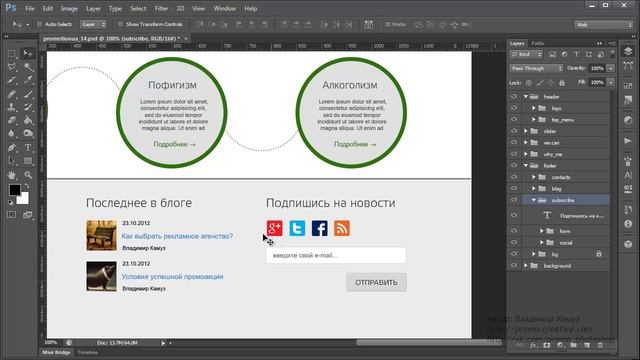Viewport: 640px width, 360px height.
Task: Open the Character panel icon
Action: click(x=628, y=175)
